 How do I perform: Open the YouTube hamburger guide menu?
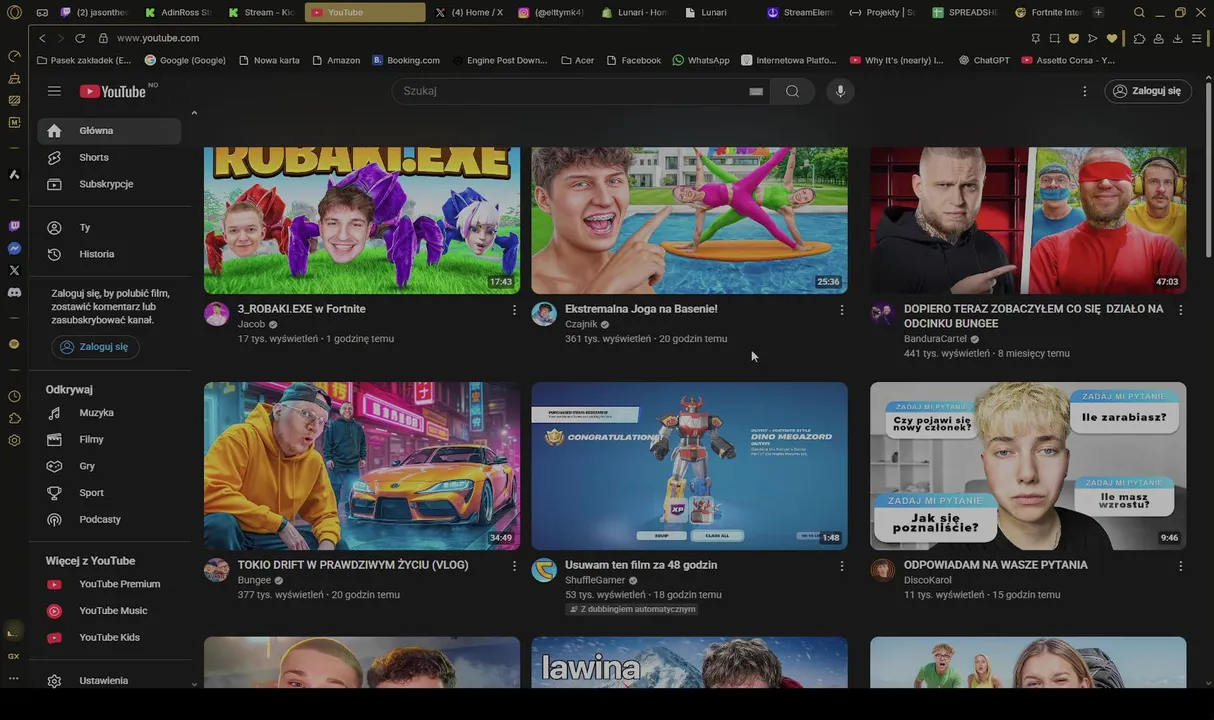pos(54,91)
